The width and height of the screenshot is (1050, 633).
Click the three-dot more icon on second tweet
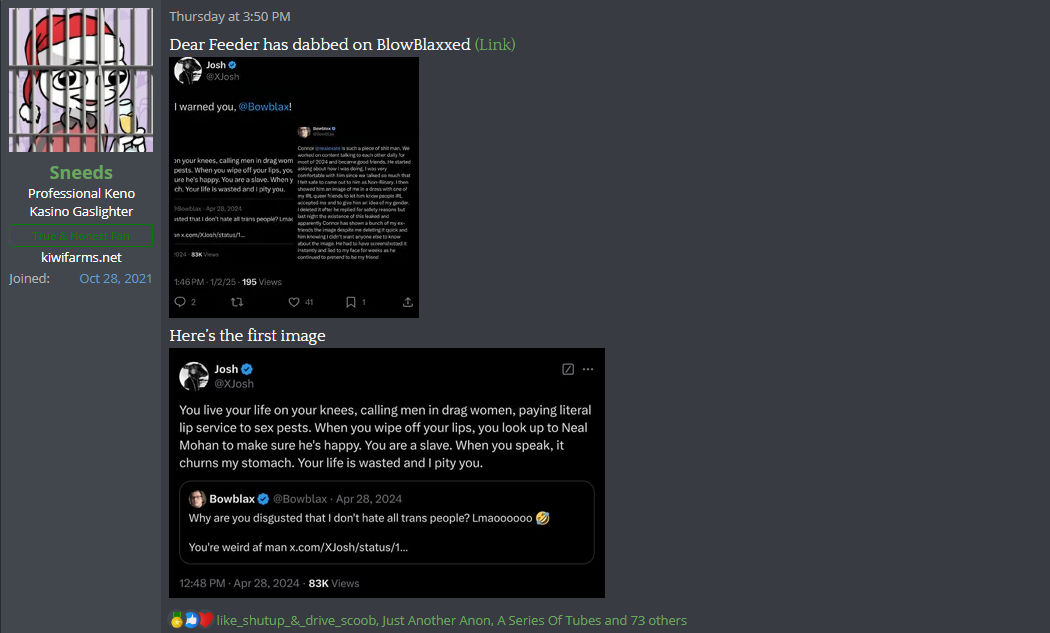[588, 369]
